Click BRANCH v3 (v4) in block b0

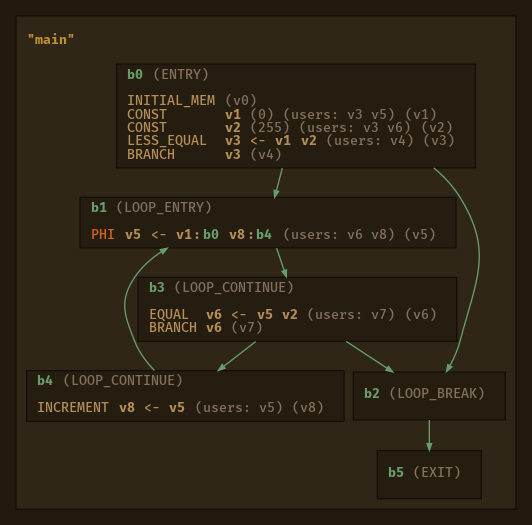[204, 154]
